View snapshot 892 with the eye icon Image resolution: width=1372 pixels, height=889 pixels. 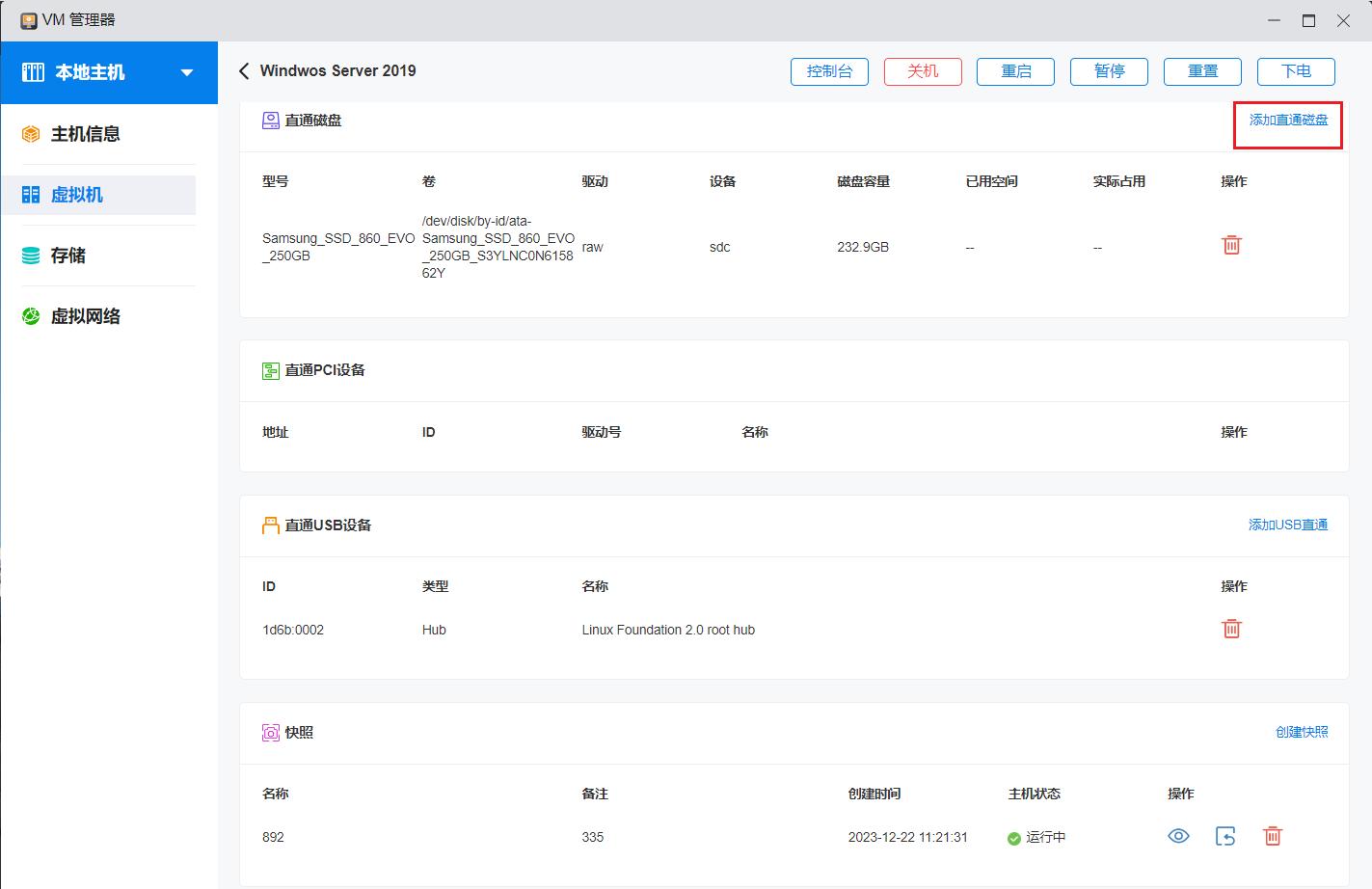tap(1178, 836)
